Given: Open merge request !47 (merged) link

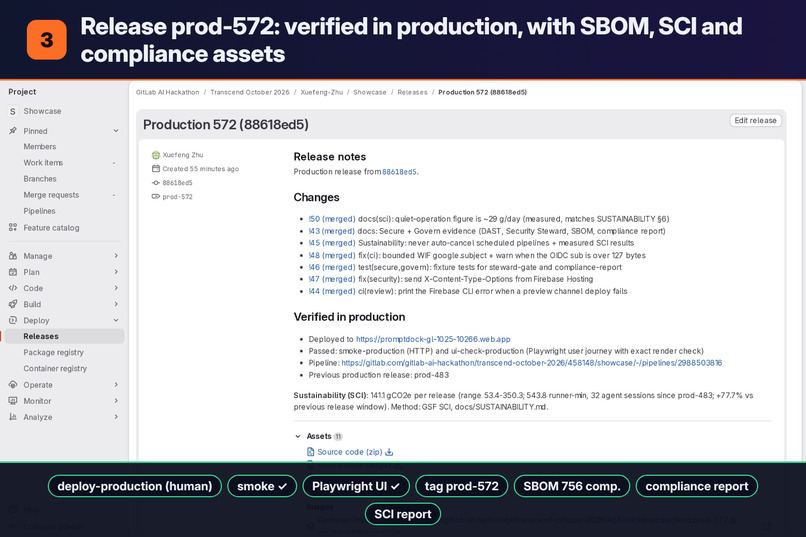Looking at the screenshot, I should coord(332,279).
